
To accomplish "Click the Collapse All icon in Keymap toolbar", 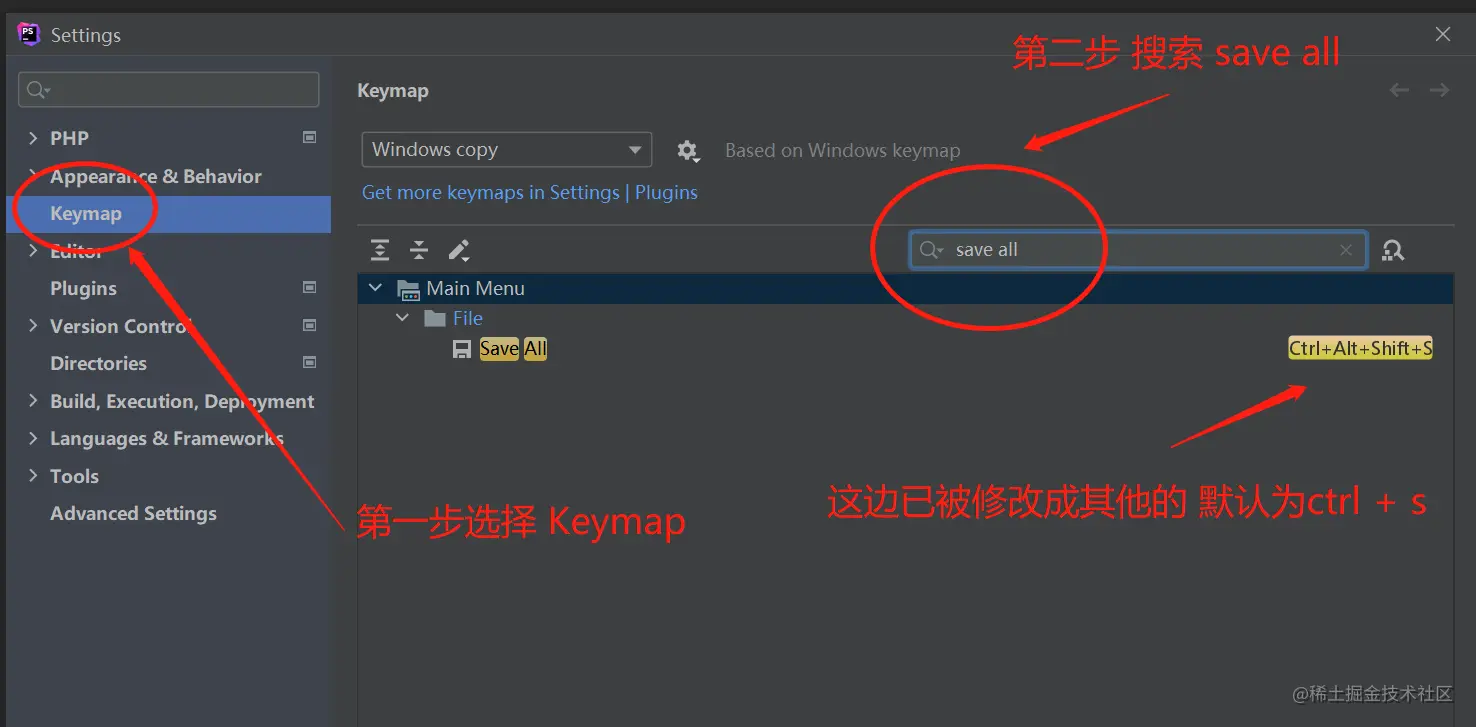I will [419, 250].
